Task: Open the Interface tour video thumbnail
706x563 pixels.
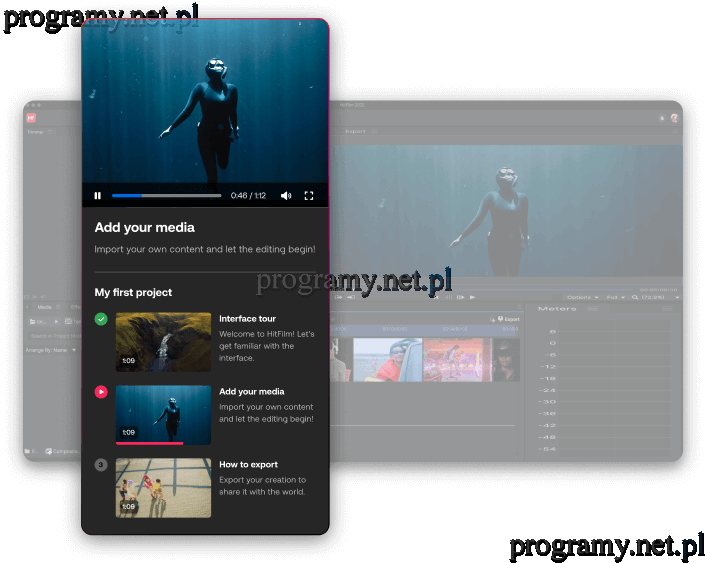Action: (x=163, y=342)
